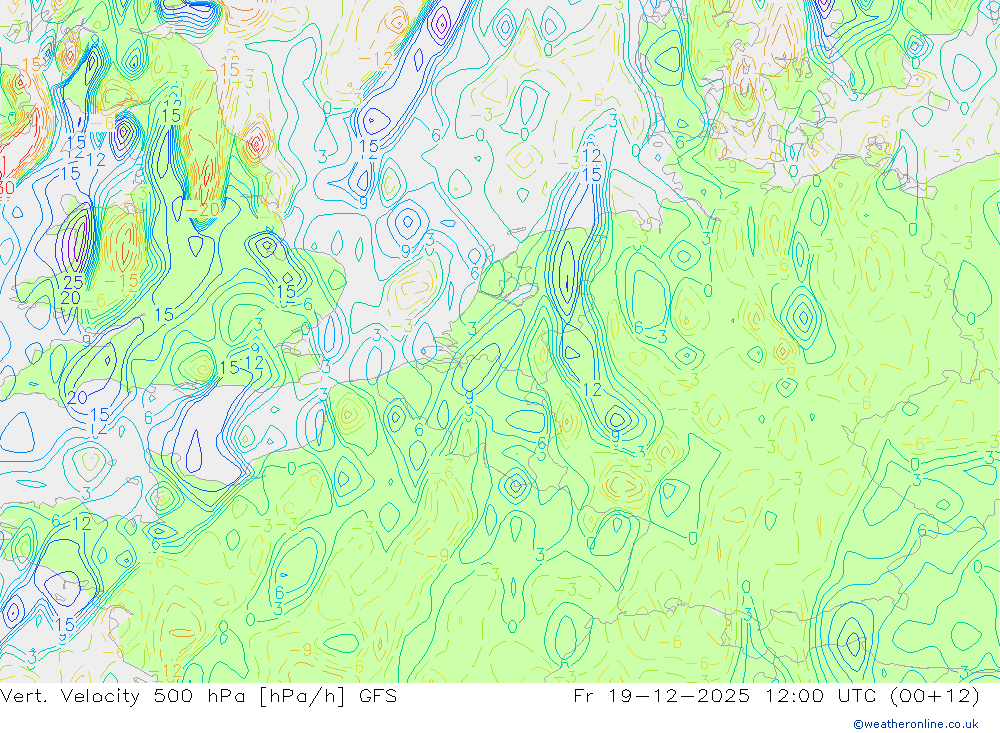Click the '25' contour label
Viewport: 1000px width, 733px height.
(73, 283)
